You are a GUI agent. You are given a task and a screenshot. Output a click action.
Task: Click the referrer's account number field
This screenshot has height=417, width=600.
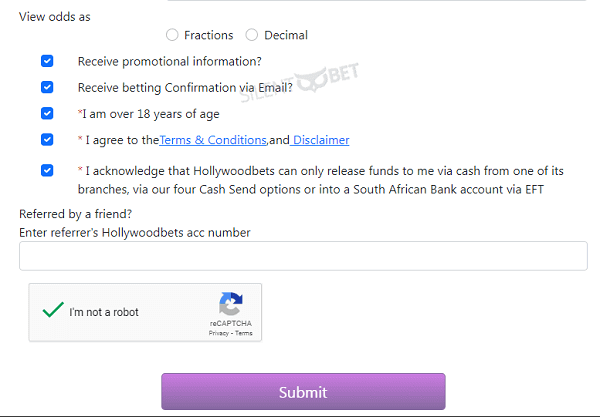coord(303,256)
